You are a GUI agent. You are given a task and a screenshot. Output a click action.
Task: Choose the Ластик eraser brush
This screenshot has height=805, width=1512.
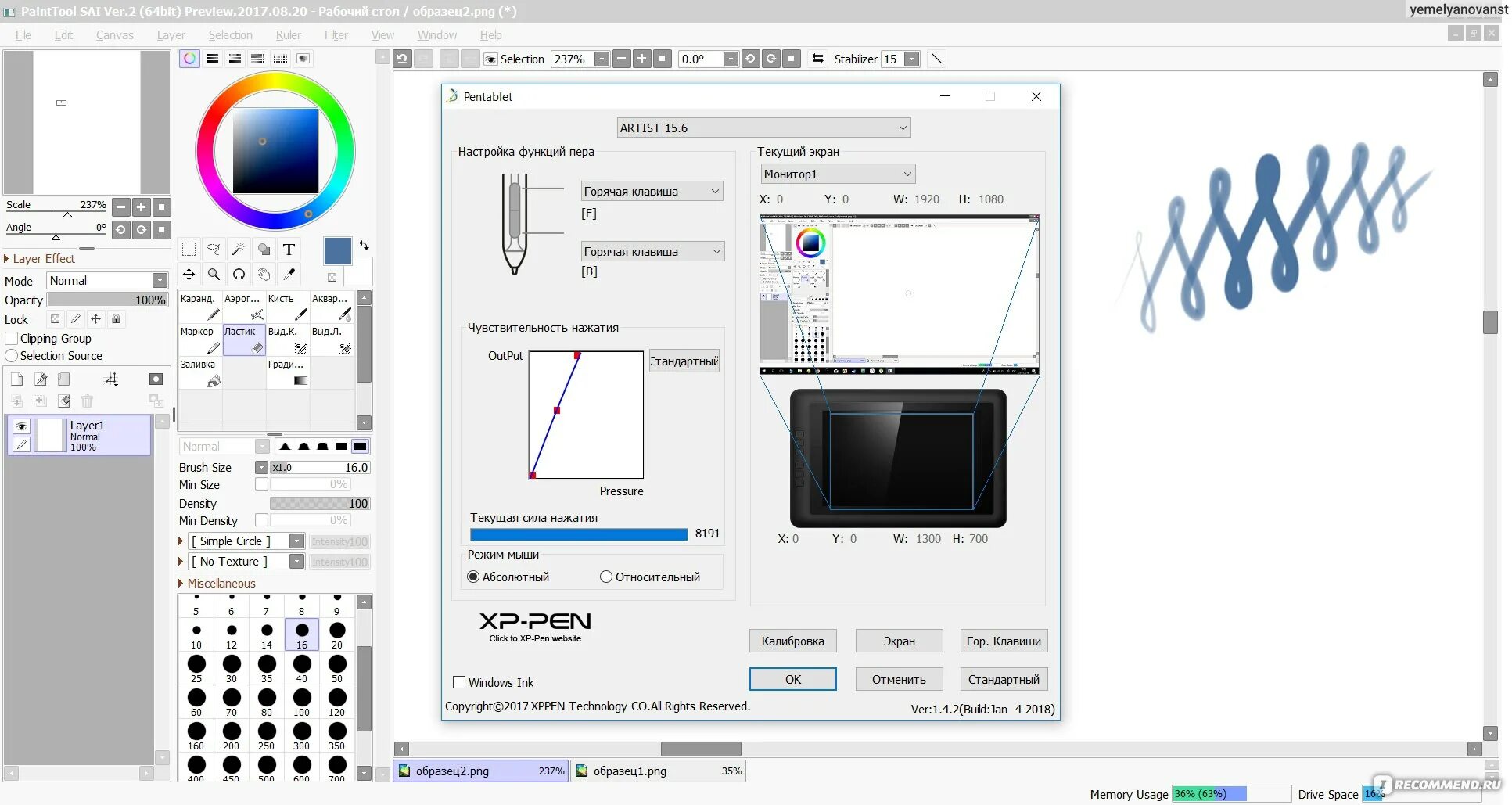click(244, 340)
